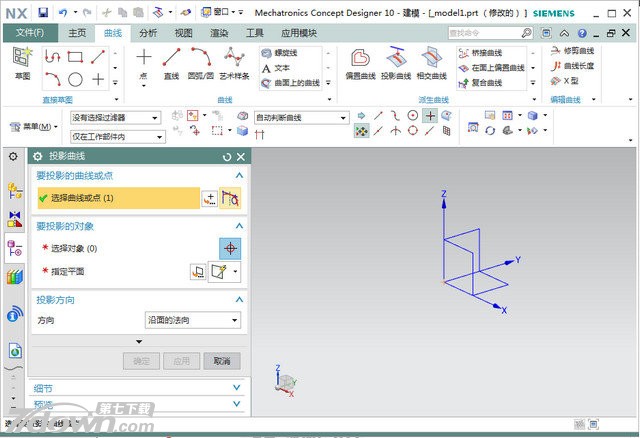Click the 修剪曲线 trim curve tool
The image size is (640, 438).
[x=572, y=51]
